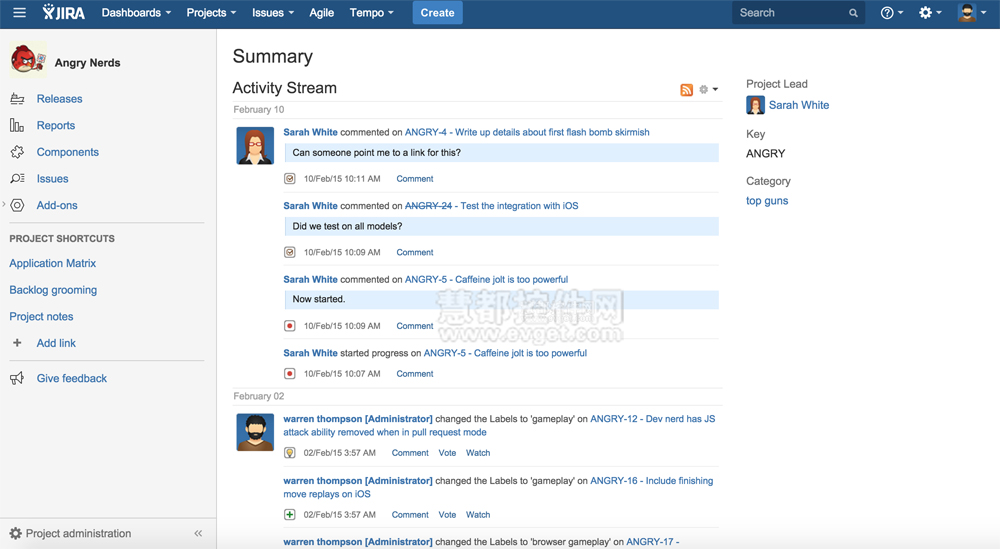Open Sarah White project lead profile link
1000x549 pixels.
coord(798,105)
